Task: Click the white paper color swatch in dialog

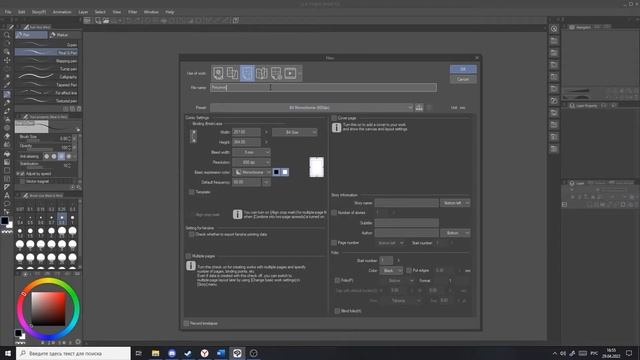Action: tap(285, 172)
